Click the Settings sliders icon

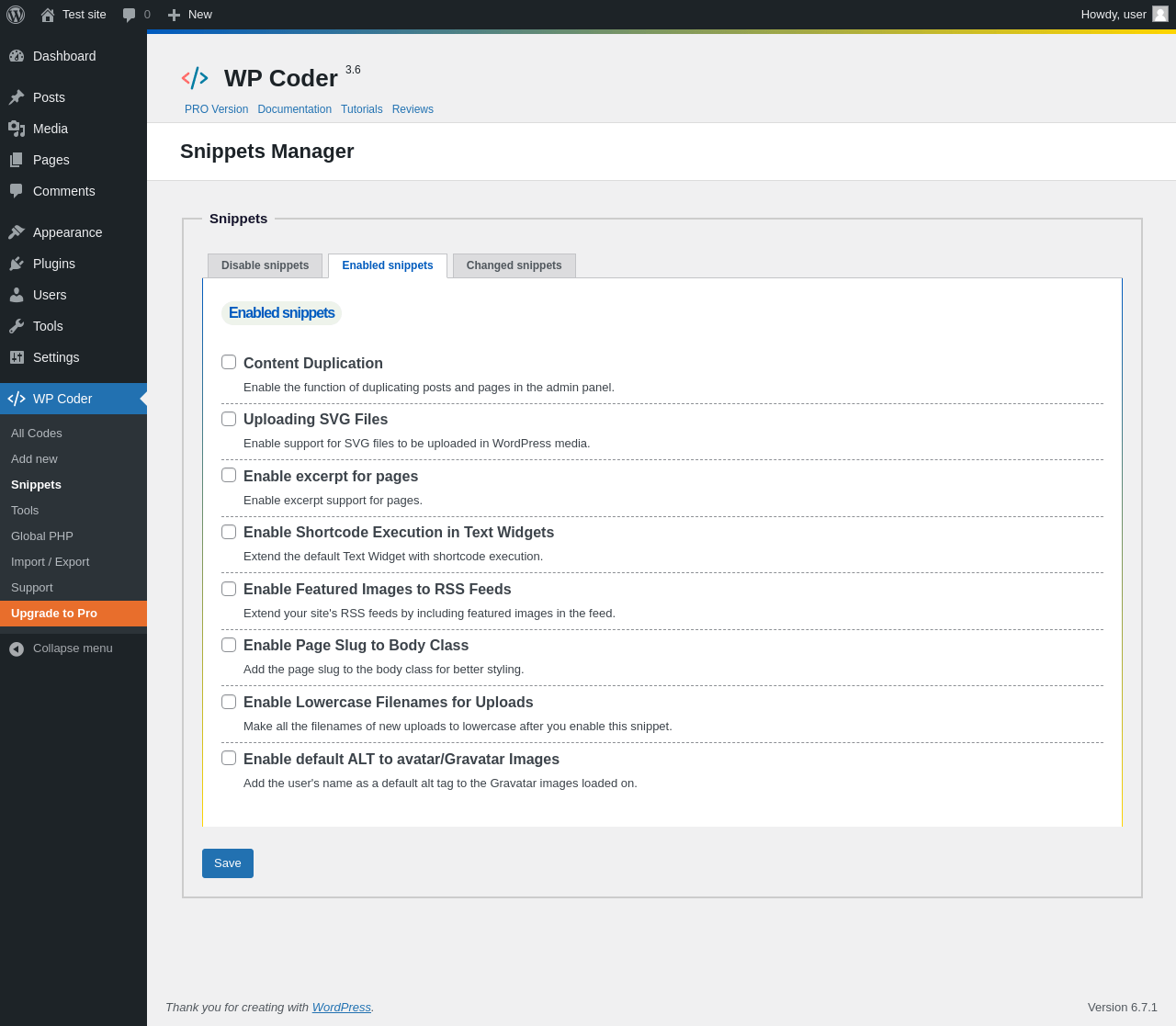pyautogui.click(x=17, y=357)
